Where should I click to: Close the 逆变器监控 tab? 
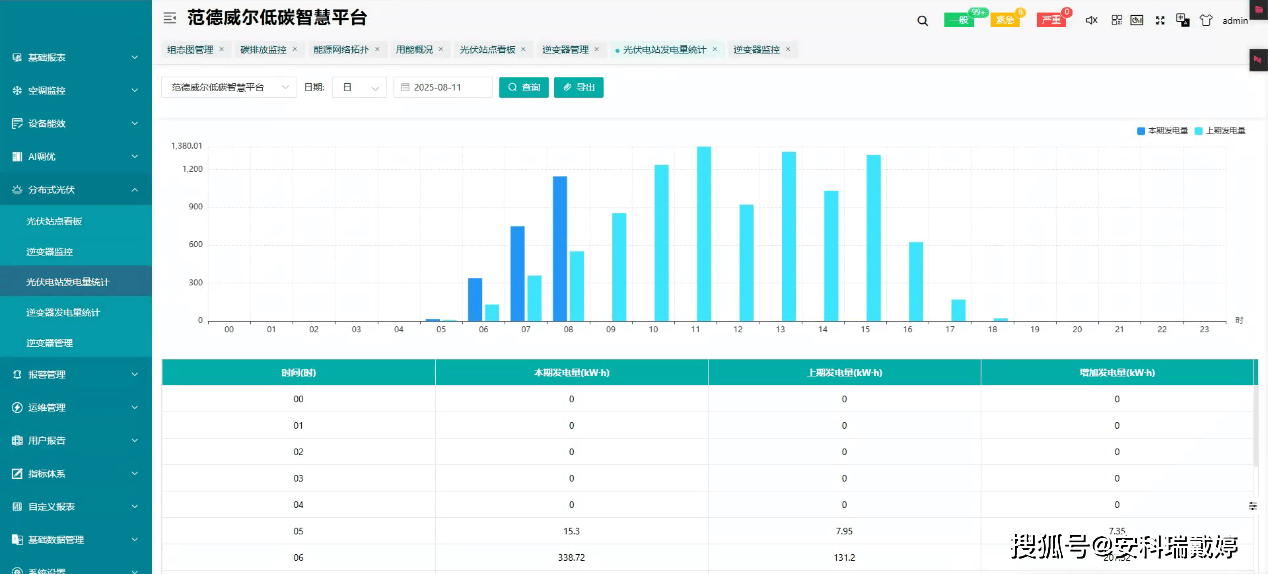pos(787,49)
